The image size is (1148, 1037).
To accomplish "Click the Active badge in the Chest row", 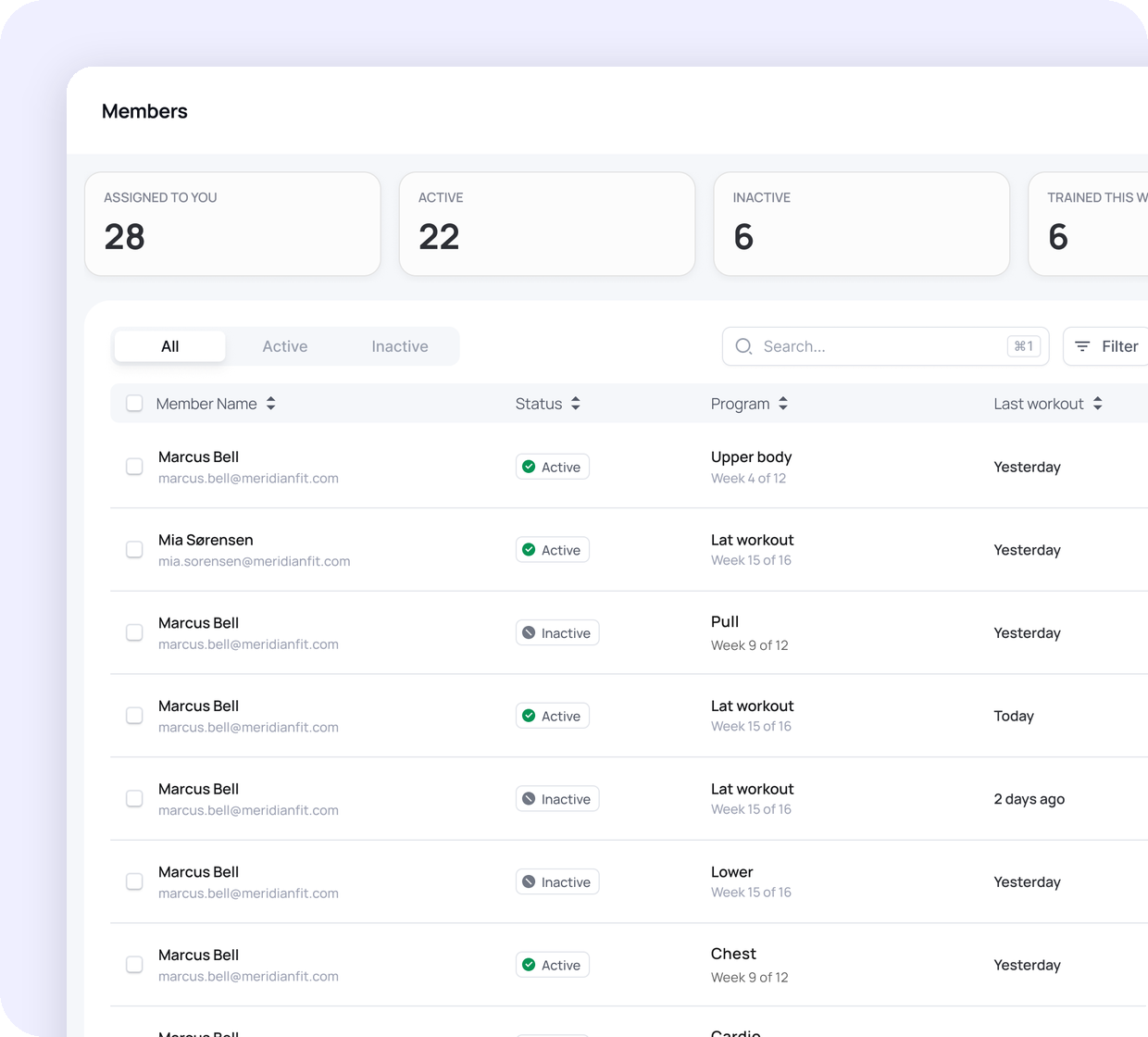I will 553,965.
